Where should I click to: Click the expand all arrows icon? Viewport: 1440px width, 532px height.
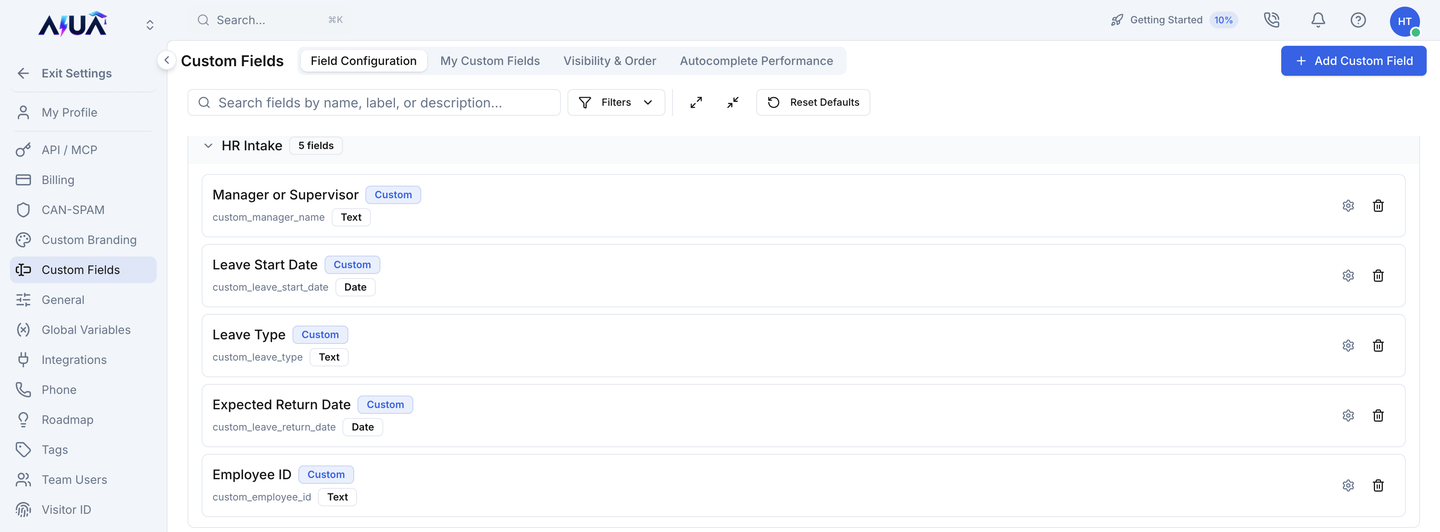click(x=696, y=102)
